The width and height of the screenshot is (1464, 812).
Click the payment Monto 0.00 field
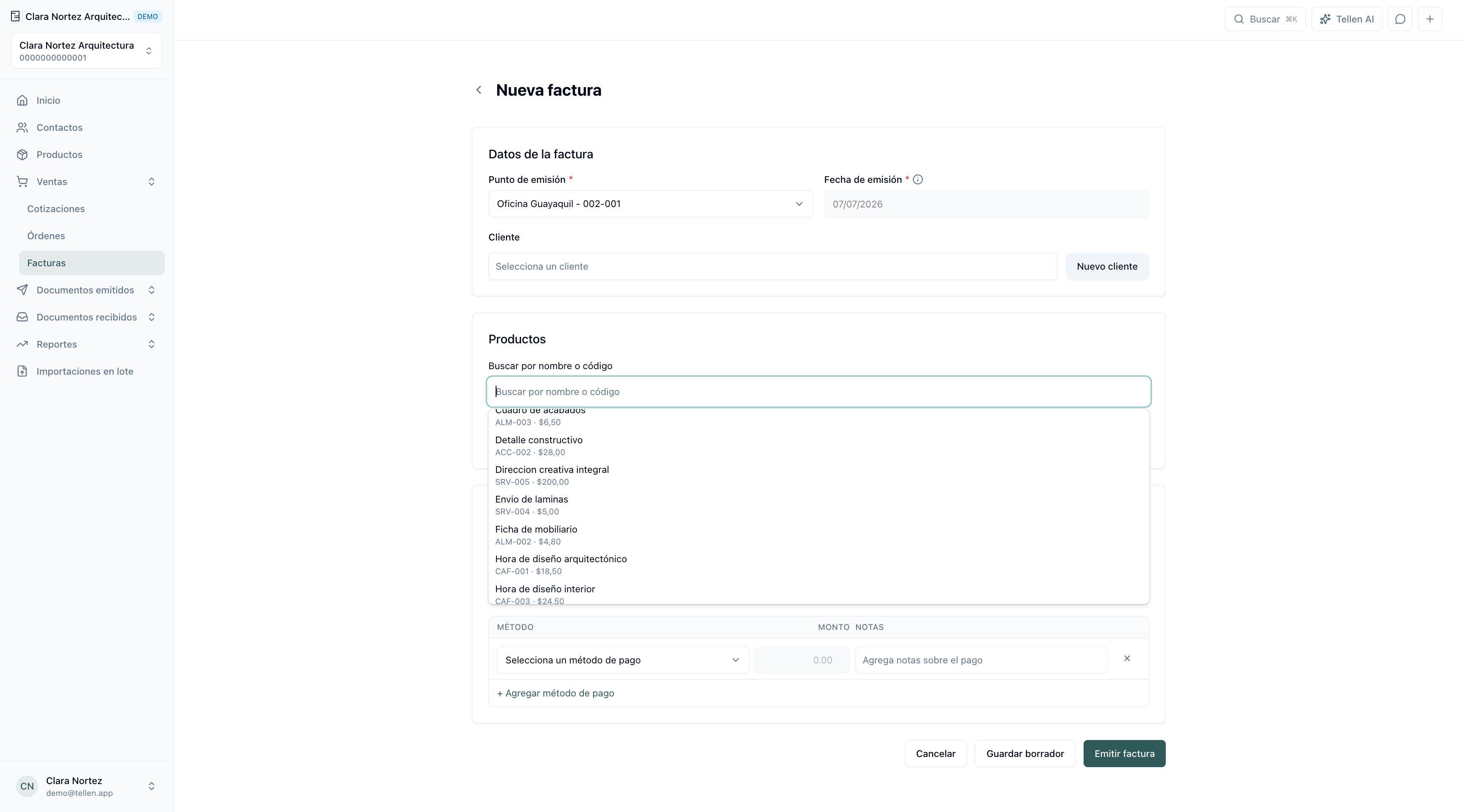(x=802, y=660)
